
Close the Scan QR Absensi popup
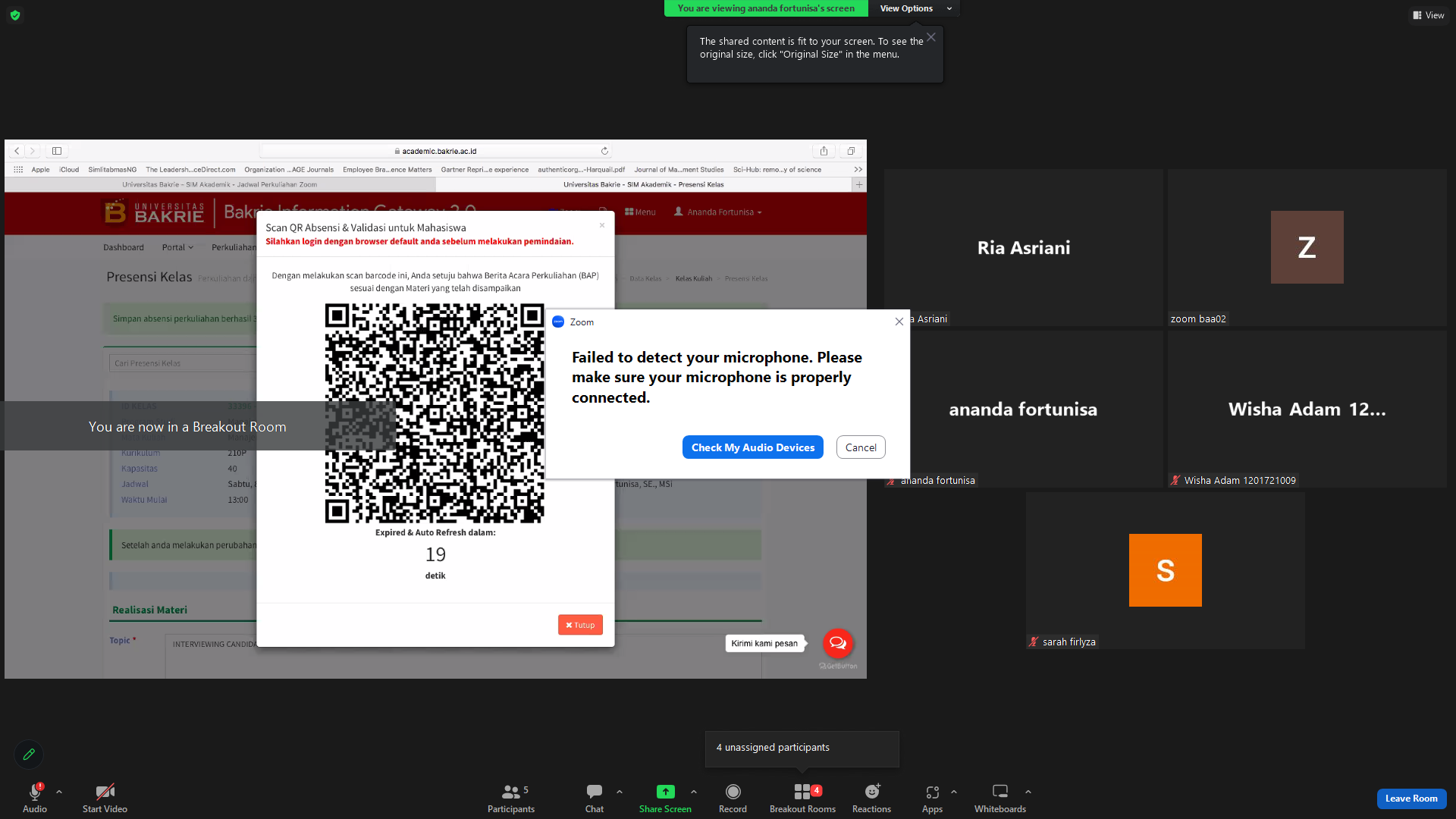(x=602, y=225)
